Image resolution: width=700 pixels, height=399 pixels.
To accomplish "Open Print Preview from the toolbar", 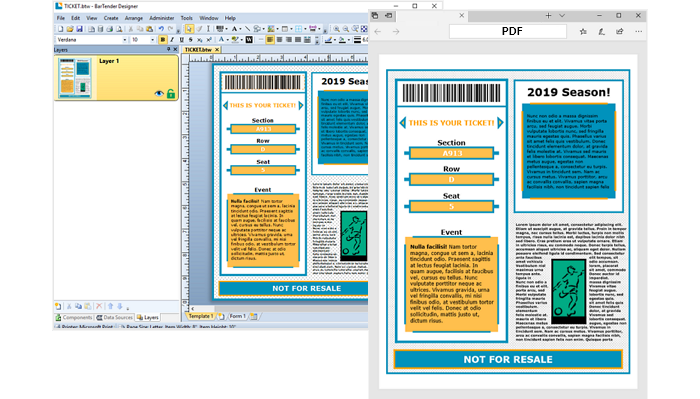I will (x=119, y=29).
